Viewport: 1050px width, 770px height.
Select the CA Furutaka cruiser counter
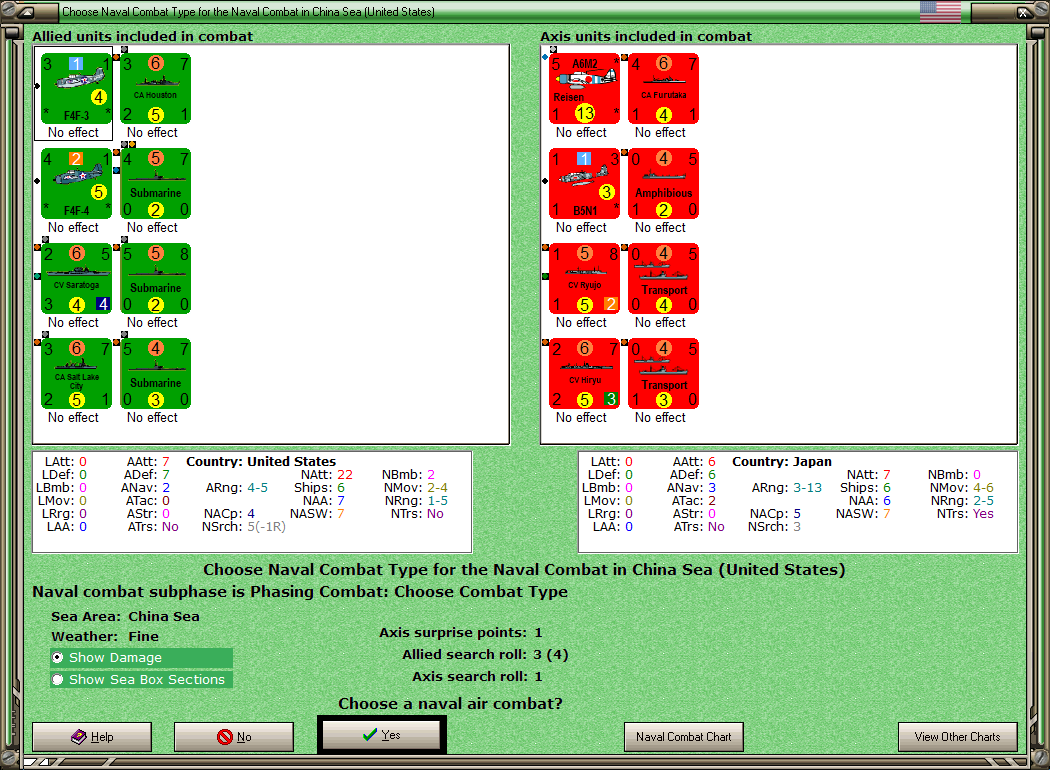(664, 88)
